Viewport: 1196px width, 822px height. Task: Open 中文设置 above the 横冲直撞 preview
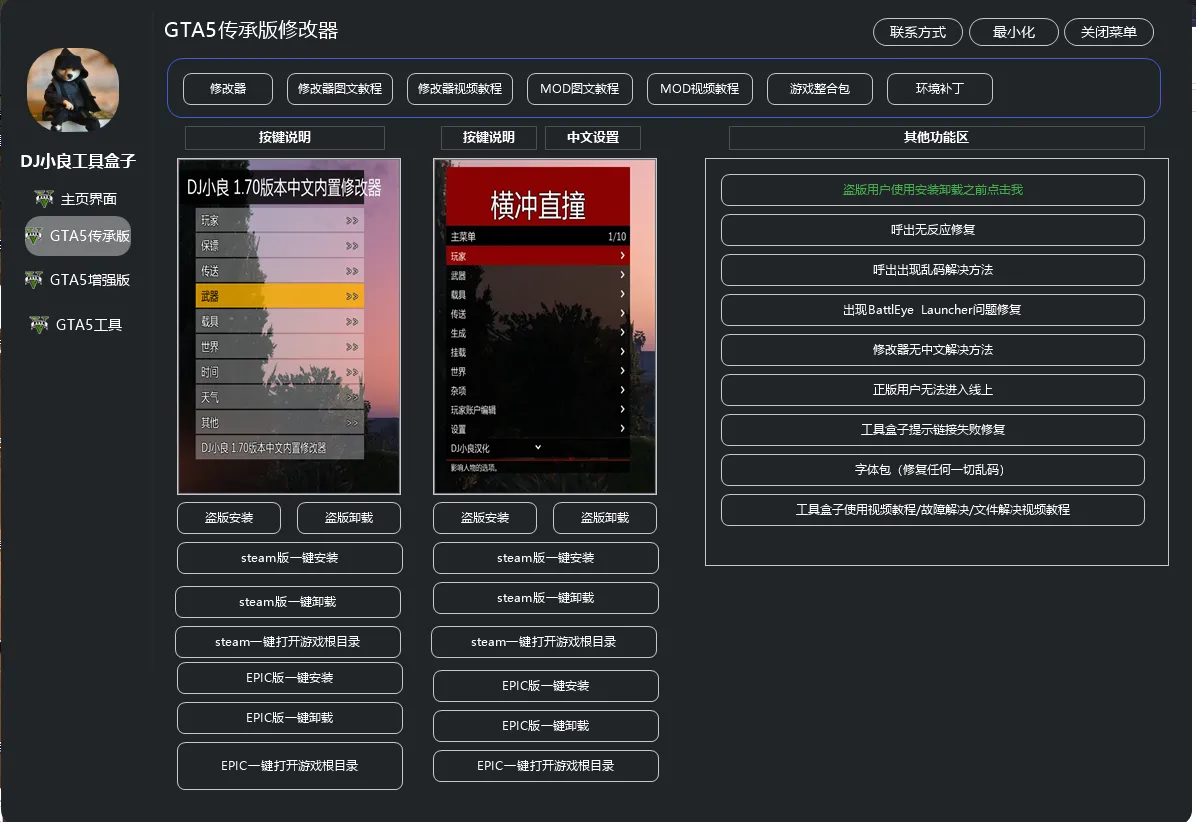click(x=593, y=138)
